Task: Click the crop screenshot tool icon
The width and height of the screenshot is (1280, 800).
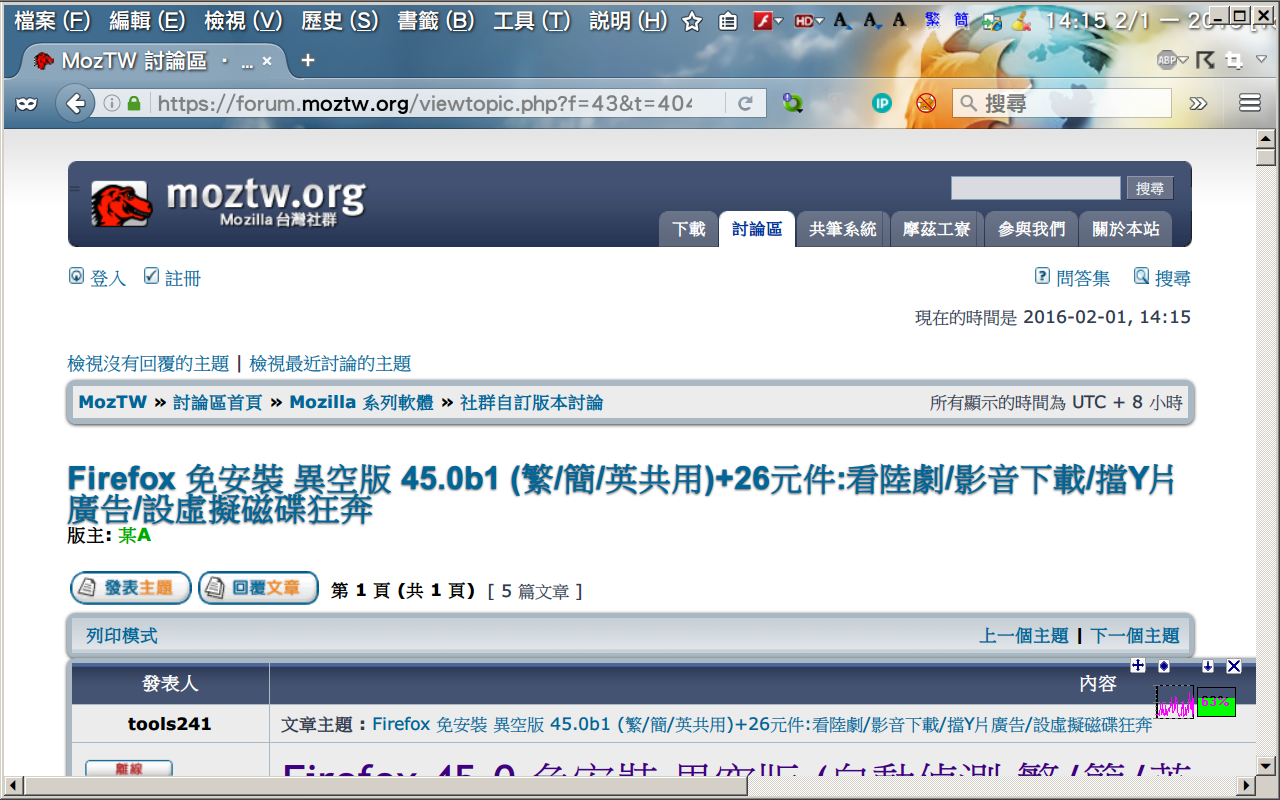Action: (x=1234, y=60)
